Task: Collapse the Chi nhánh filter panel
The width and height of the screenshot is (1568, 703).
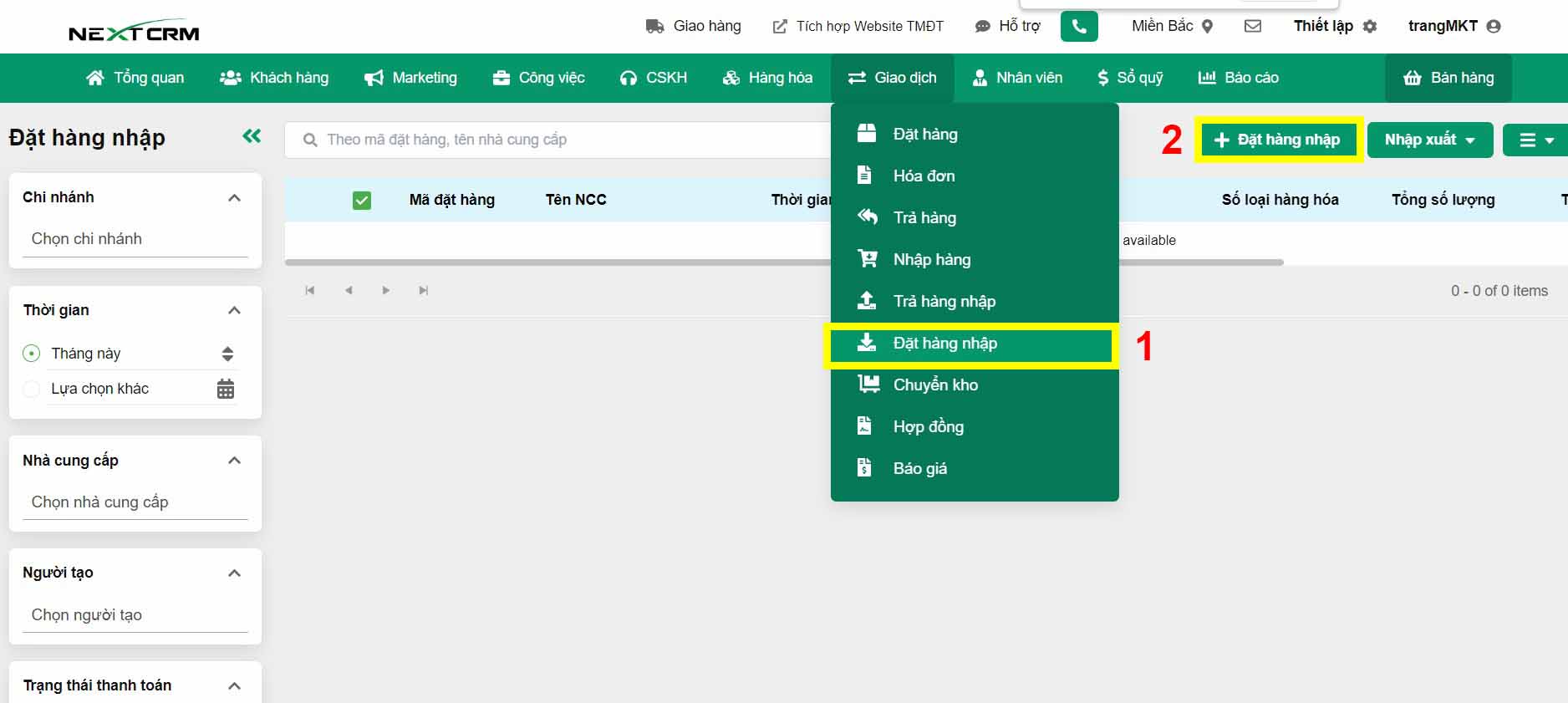Action: (234, 198)
